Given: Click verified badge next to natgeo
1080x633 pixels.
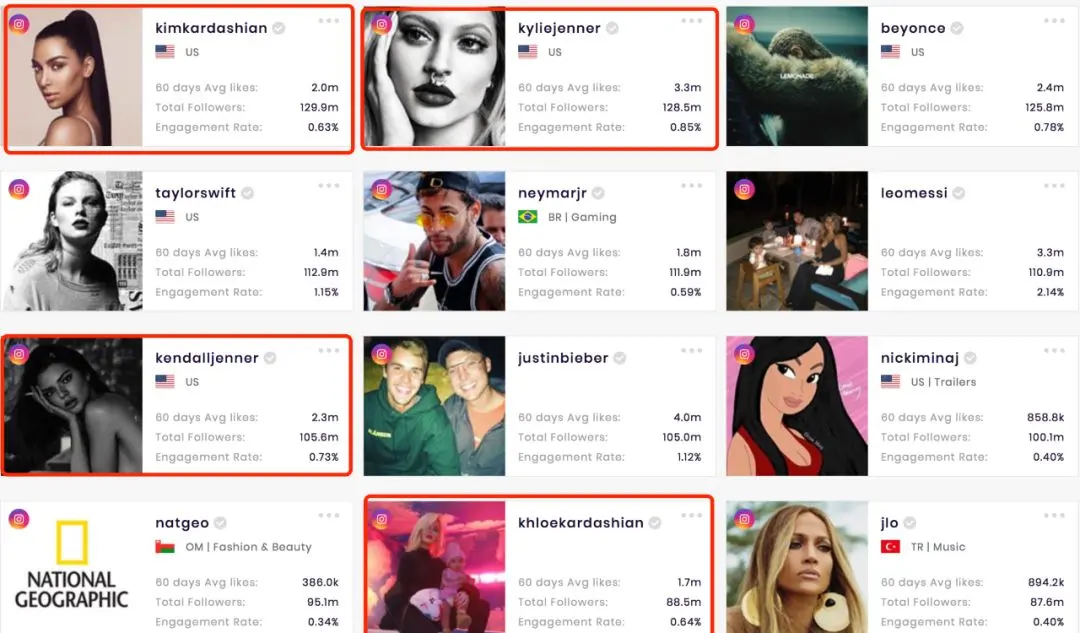Looking at the screenshot, I should [220, 523].
